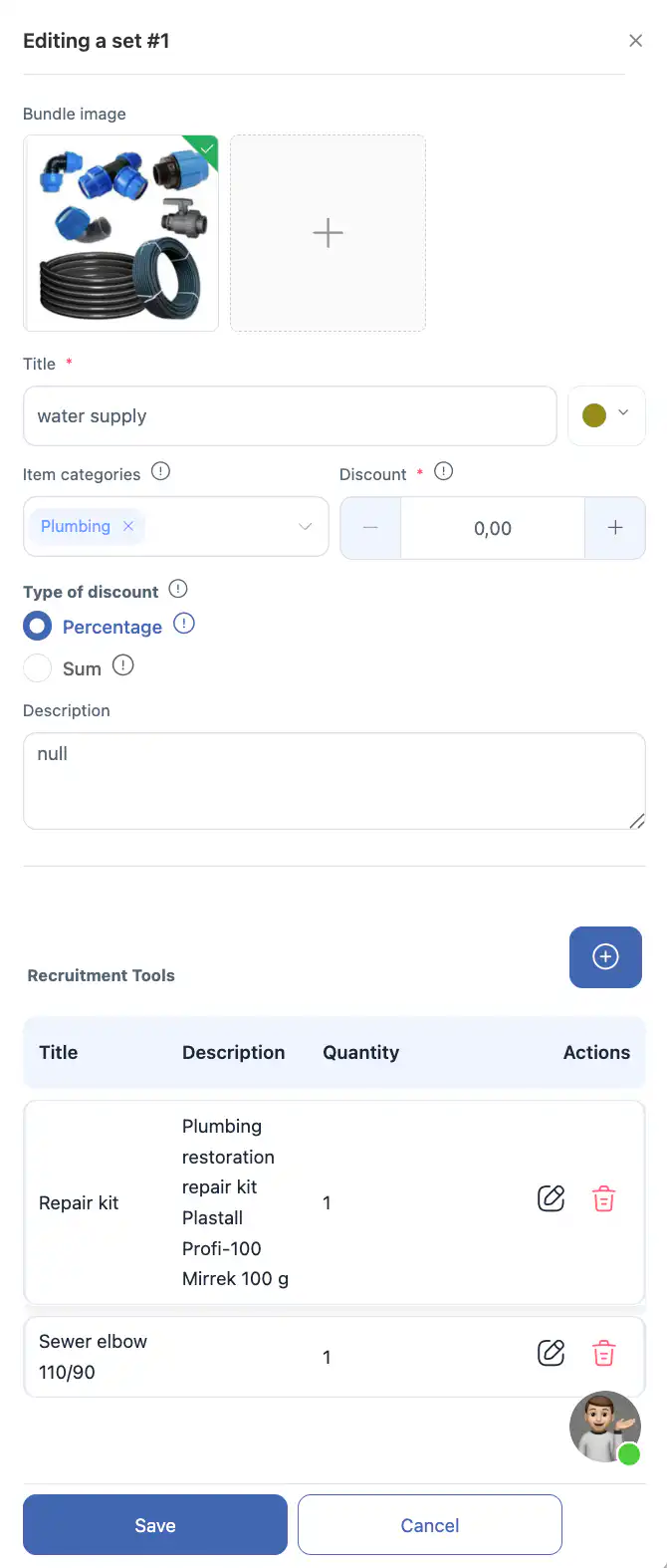Expand the Item categories dropdown

(306, 526)
